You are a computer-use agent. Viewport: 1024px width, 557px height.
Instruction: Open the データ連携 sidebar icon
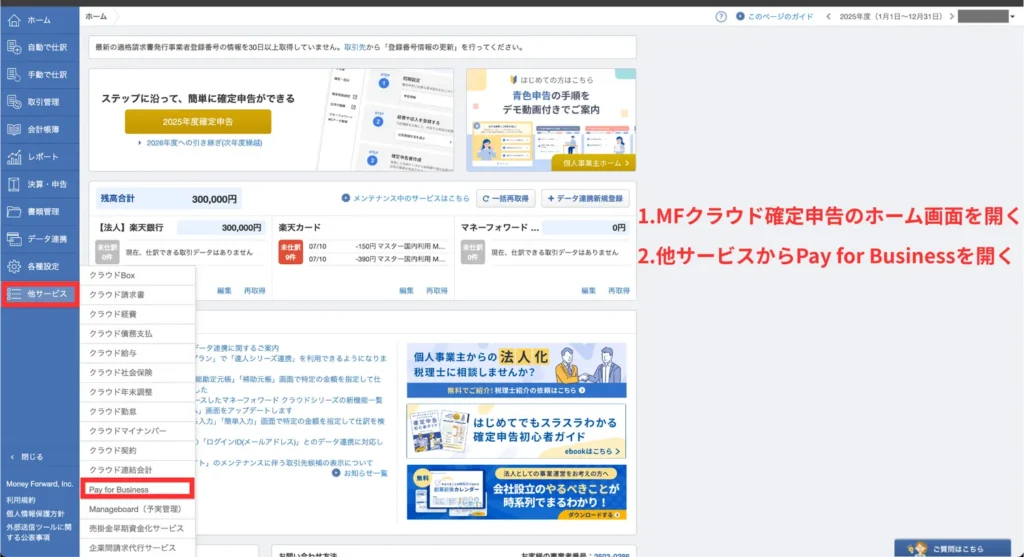[14, 239]
